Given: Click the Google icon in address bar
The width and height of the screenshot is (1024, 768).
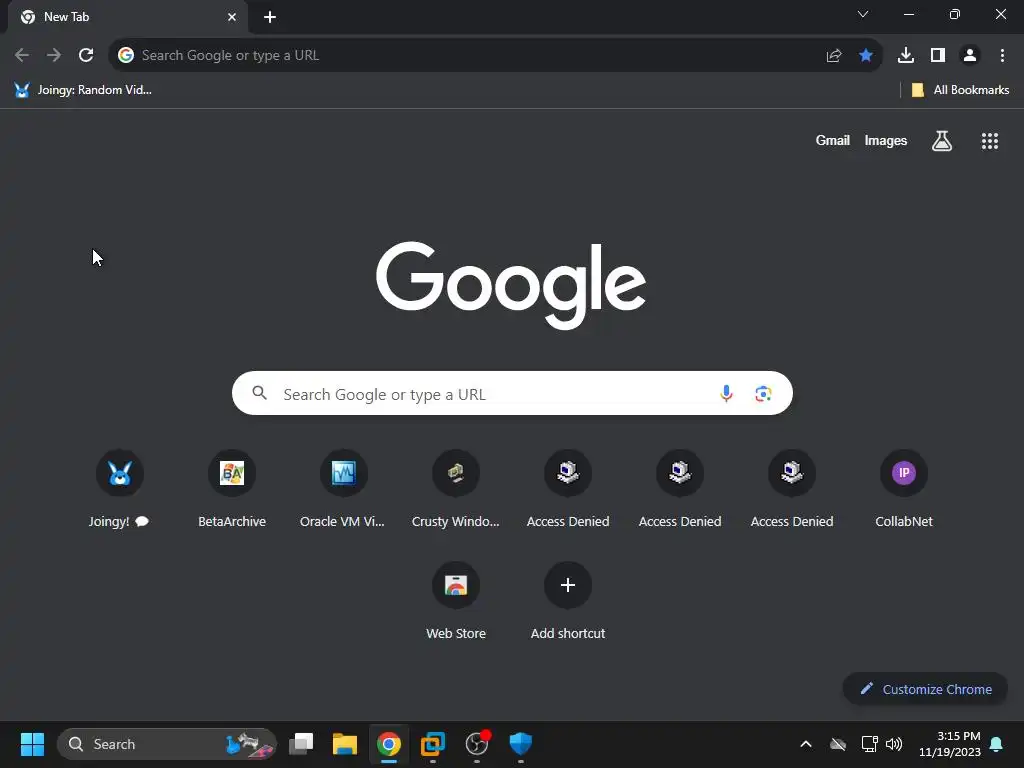Looking at the screenshot, I should pyautogui.click(x=126, y=56).
